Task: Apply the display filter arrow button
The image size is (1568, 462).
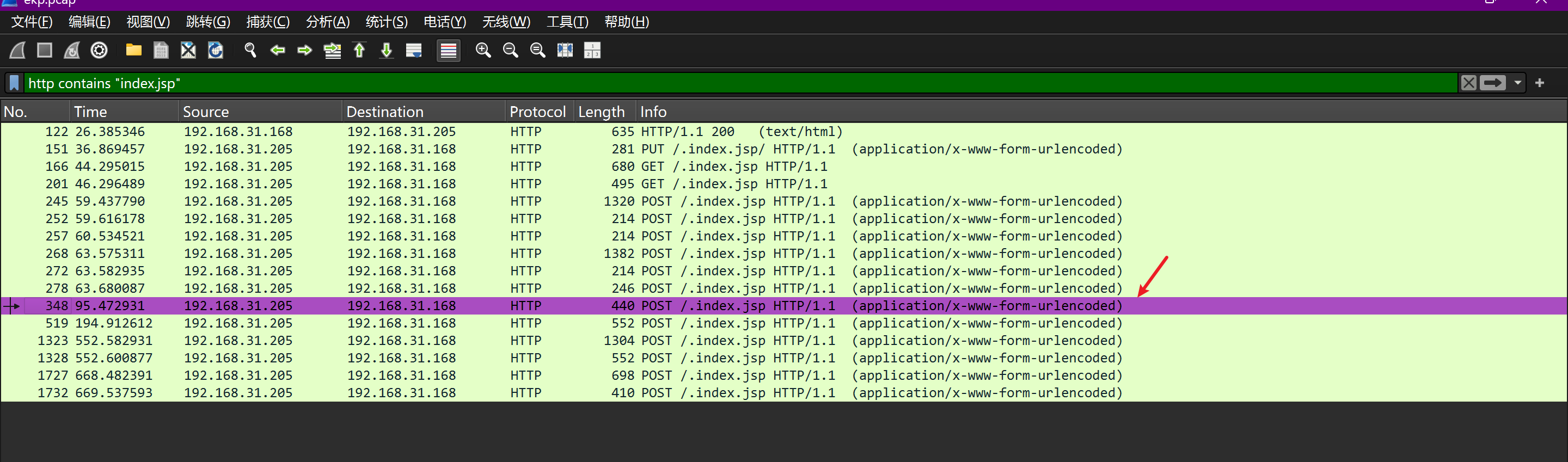Action: pos(1492,83)
